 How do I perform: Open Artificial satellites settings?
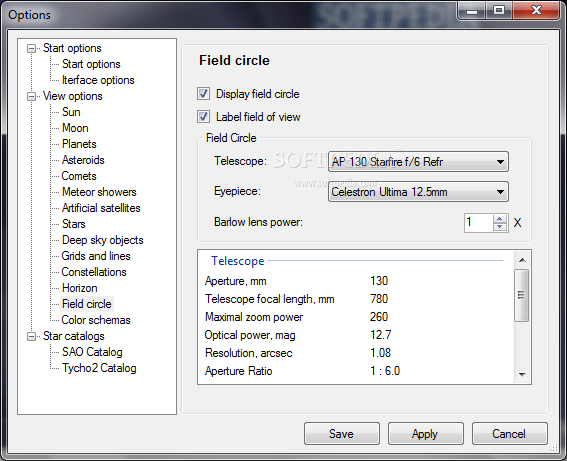(101, 208)
